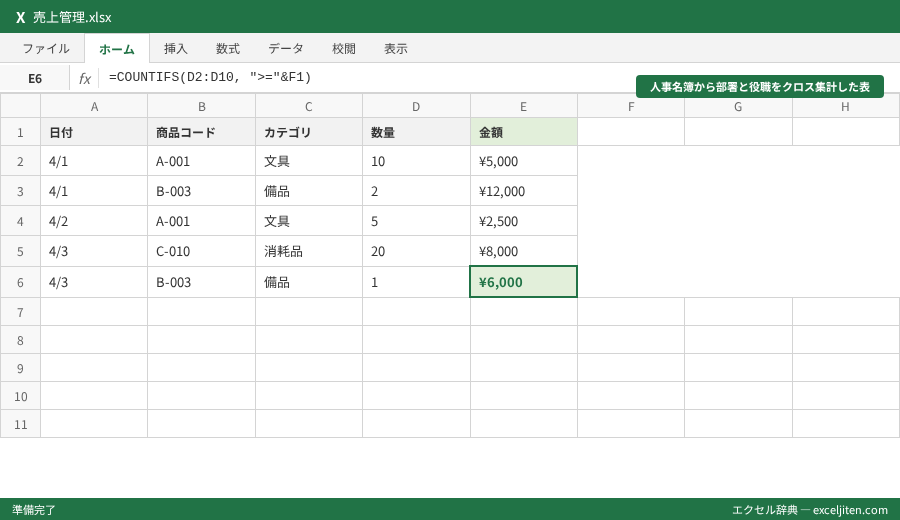Select cell containing ¥8,000
The width and height of the screenshot is (900, 520).
point(523,251)
